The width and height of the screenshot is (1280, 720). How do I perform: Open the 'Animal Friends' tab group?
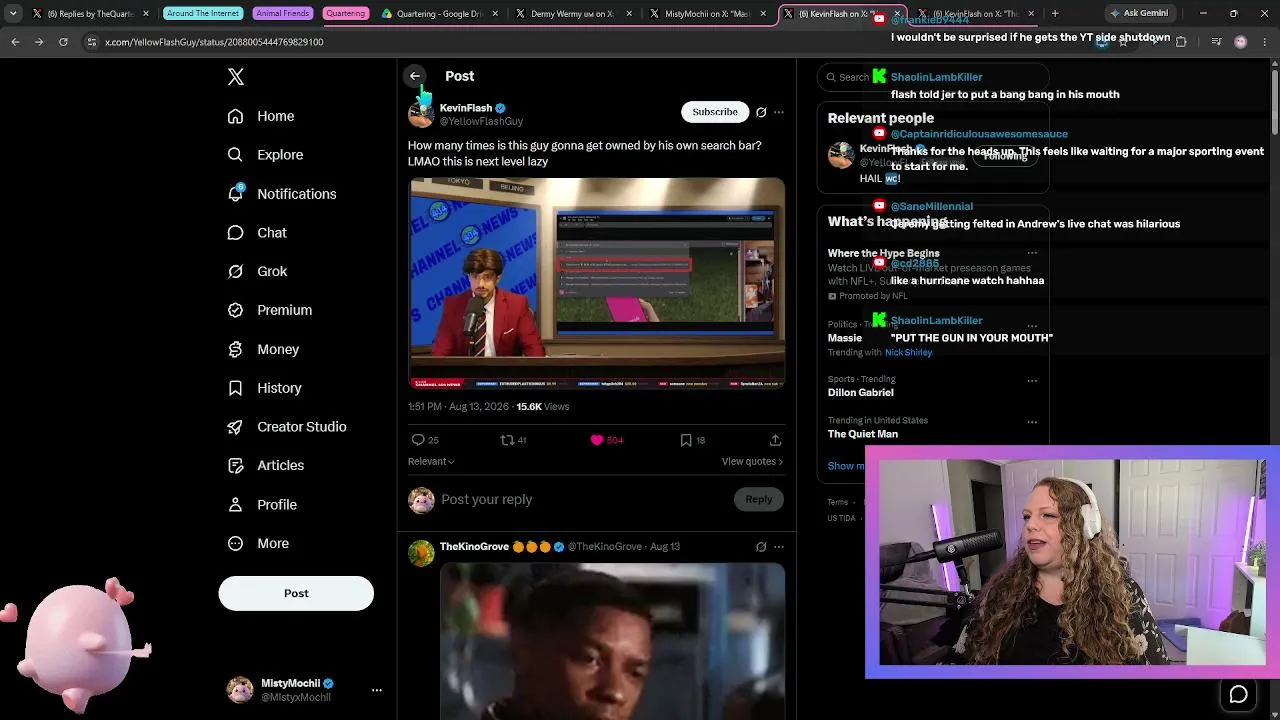283,14
